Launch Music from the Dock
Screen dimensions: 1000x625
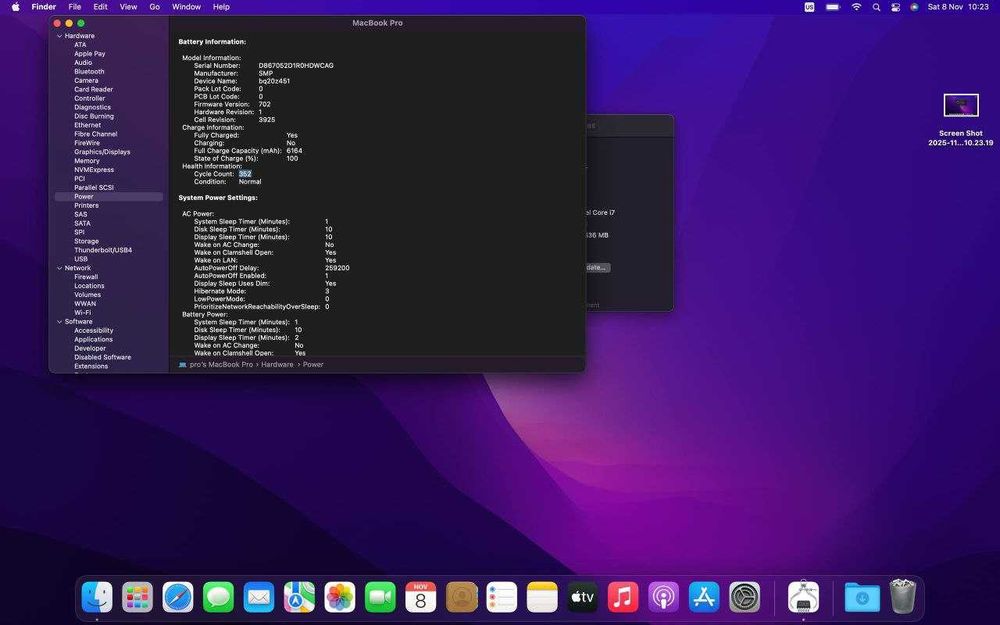(x=623, y=598)
